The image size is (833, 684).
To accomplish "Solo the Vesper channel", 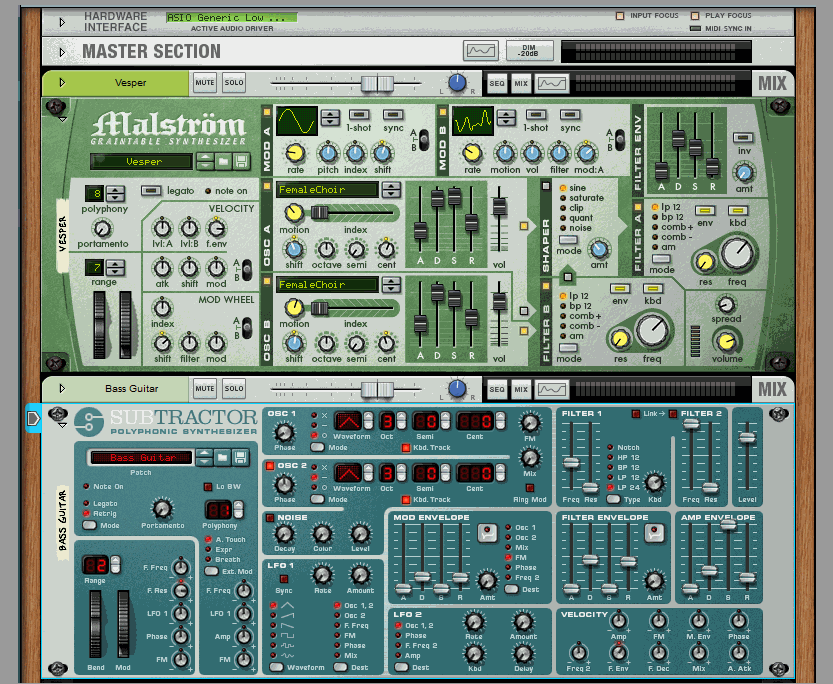I will [234, 83].
